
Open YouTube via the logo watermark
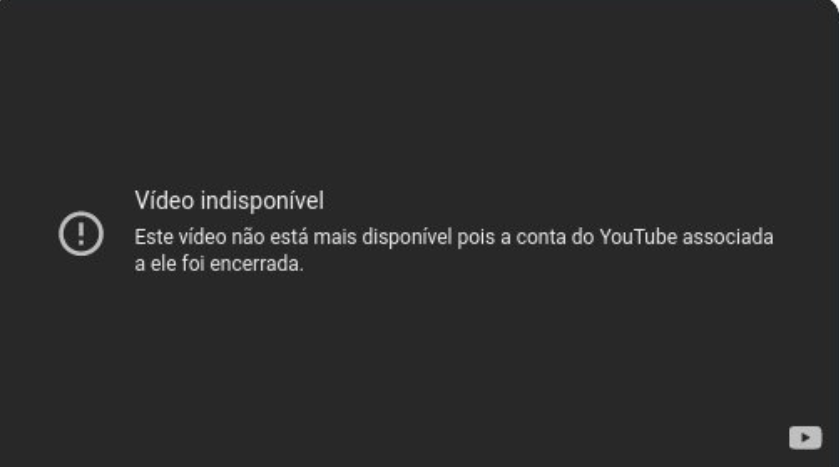[805, 438]
